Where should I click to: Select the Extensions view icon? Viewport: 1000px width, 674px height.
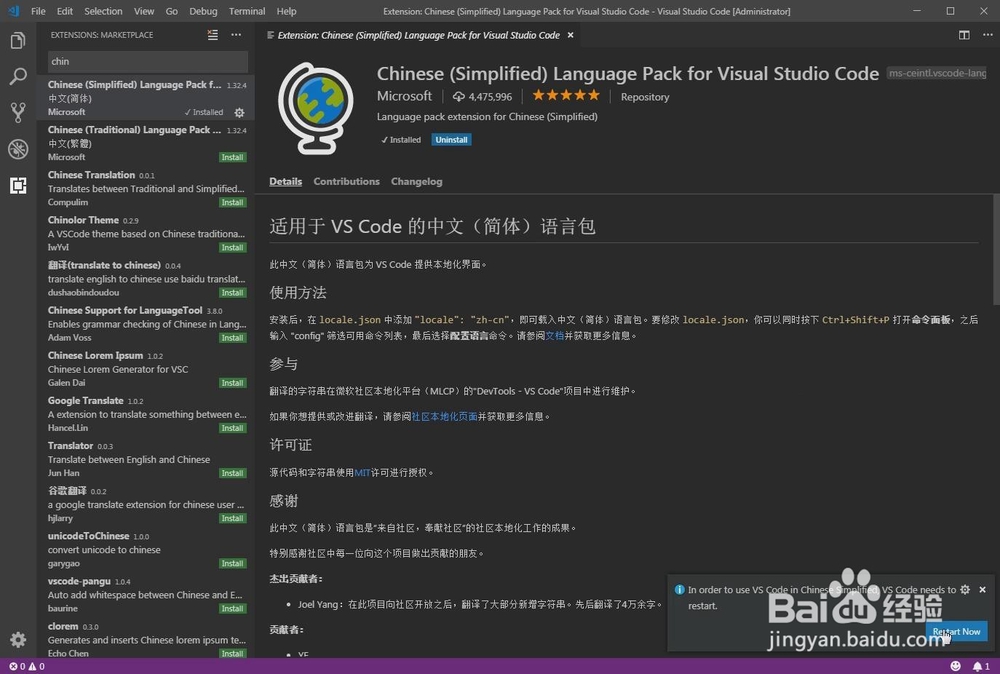pyautogui.click(x=18, y=186)
